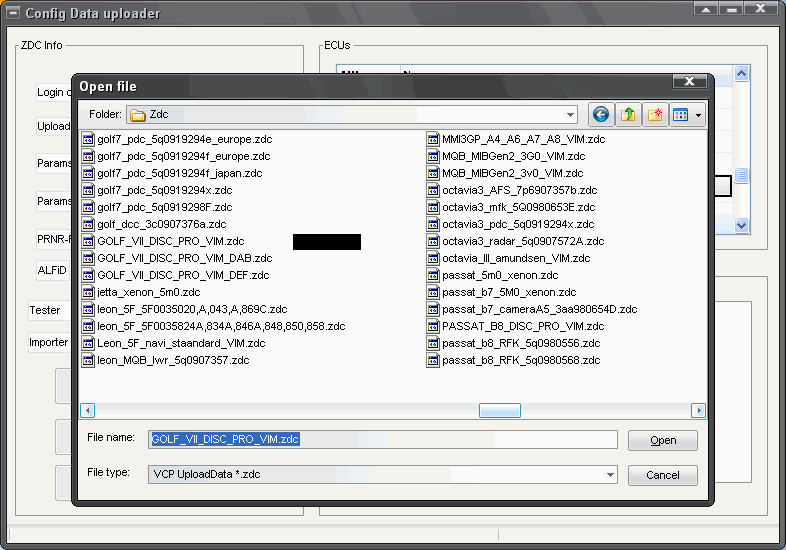Select file passat_b8_RFK_5q0980568.zdc

pos(521,361)
